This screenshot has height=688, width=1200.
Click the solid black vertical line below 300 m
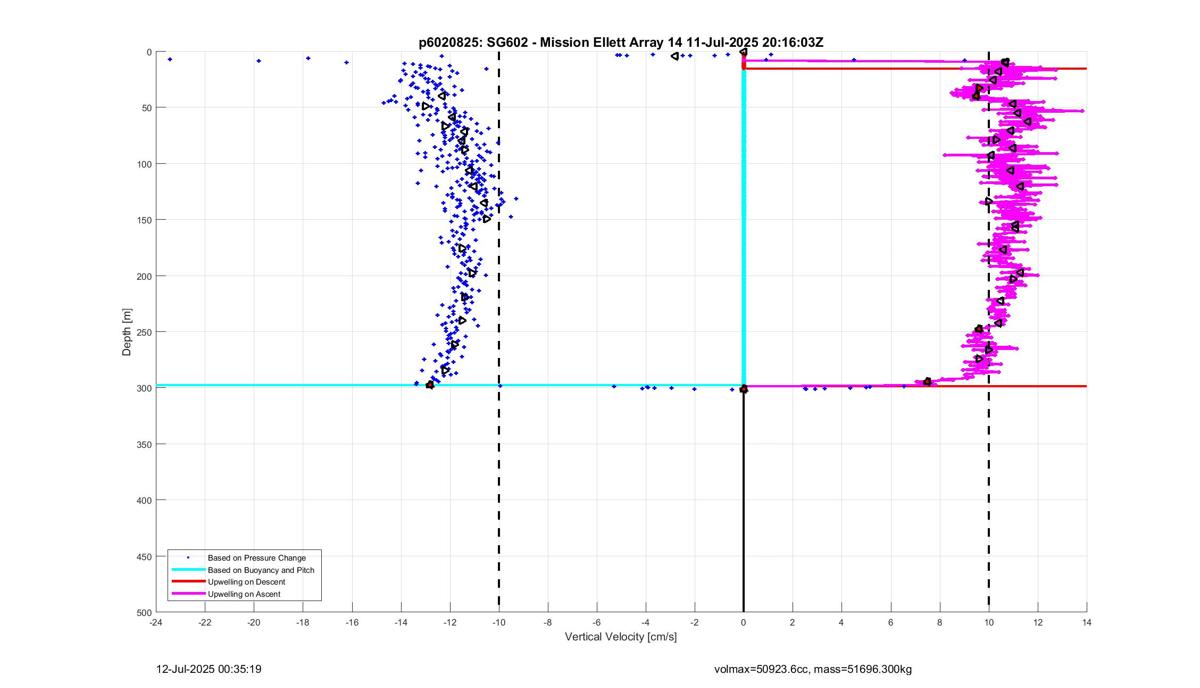coord(743,500)
